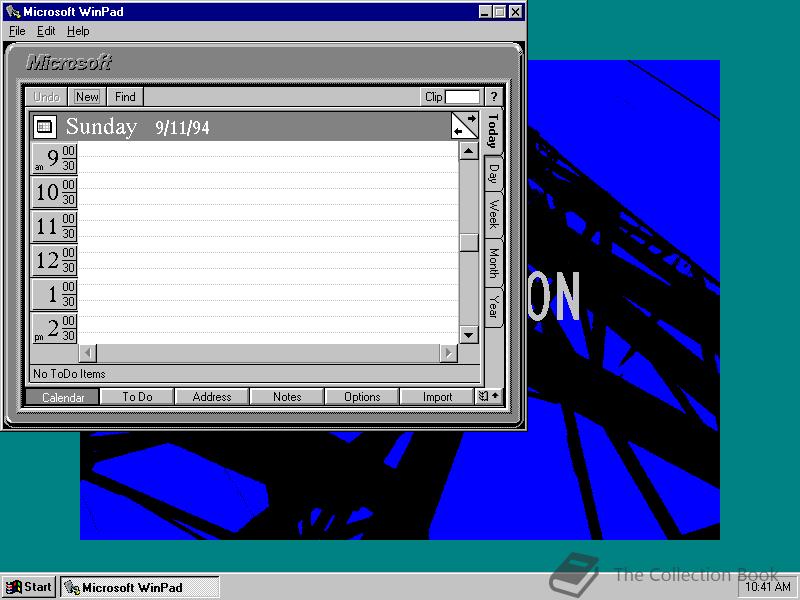Image resolution: width=800 pixels, height=600 pixels.
Task: Switch to the Day side tab
Action: 493,173
